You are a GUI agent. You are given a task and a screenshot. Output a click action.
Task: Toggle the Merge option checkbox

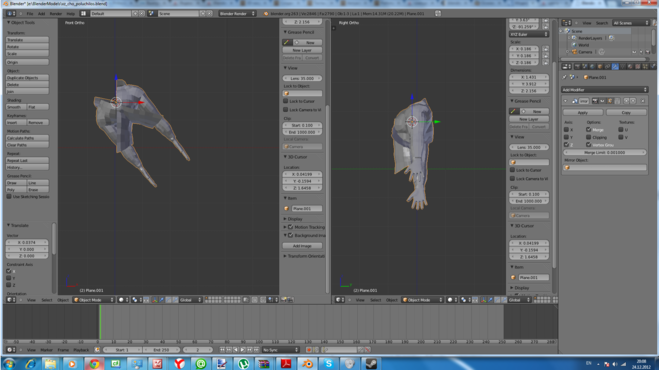589,130
